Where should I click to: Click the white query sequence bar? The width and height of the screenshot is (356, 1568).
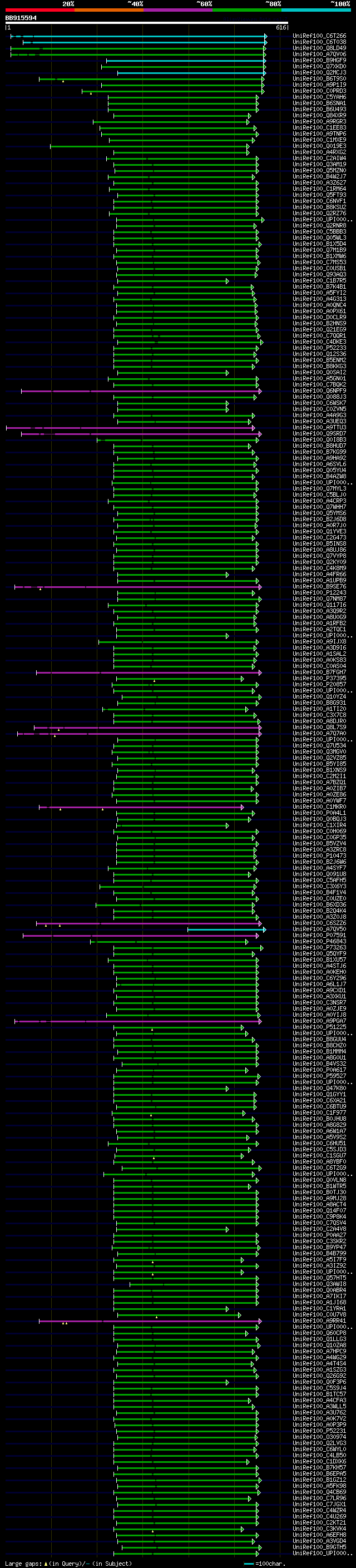[147, 23]
